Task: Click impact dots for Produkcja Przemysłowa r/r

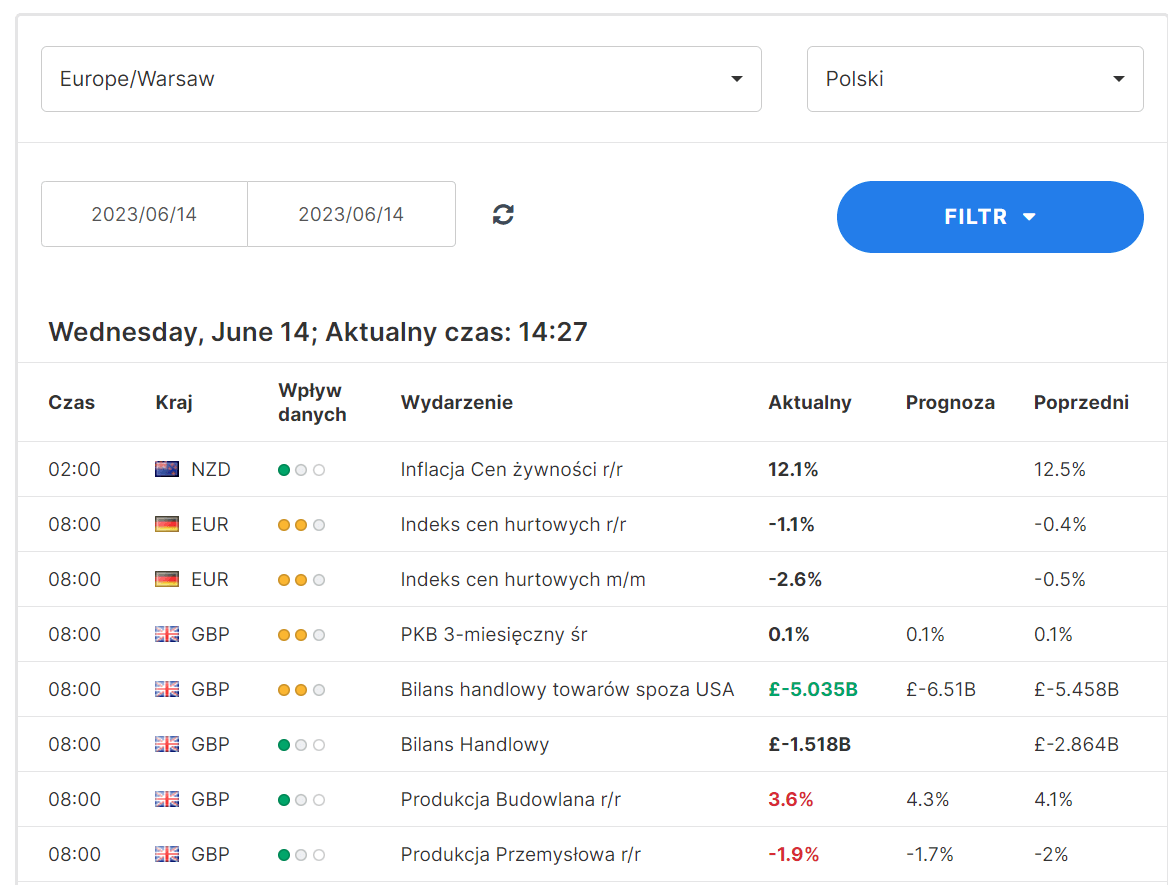Action: (x=301, y=855)
